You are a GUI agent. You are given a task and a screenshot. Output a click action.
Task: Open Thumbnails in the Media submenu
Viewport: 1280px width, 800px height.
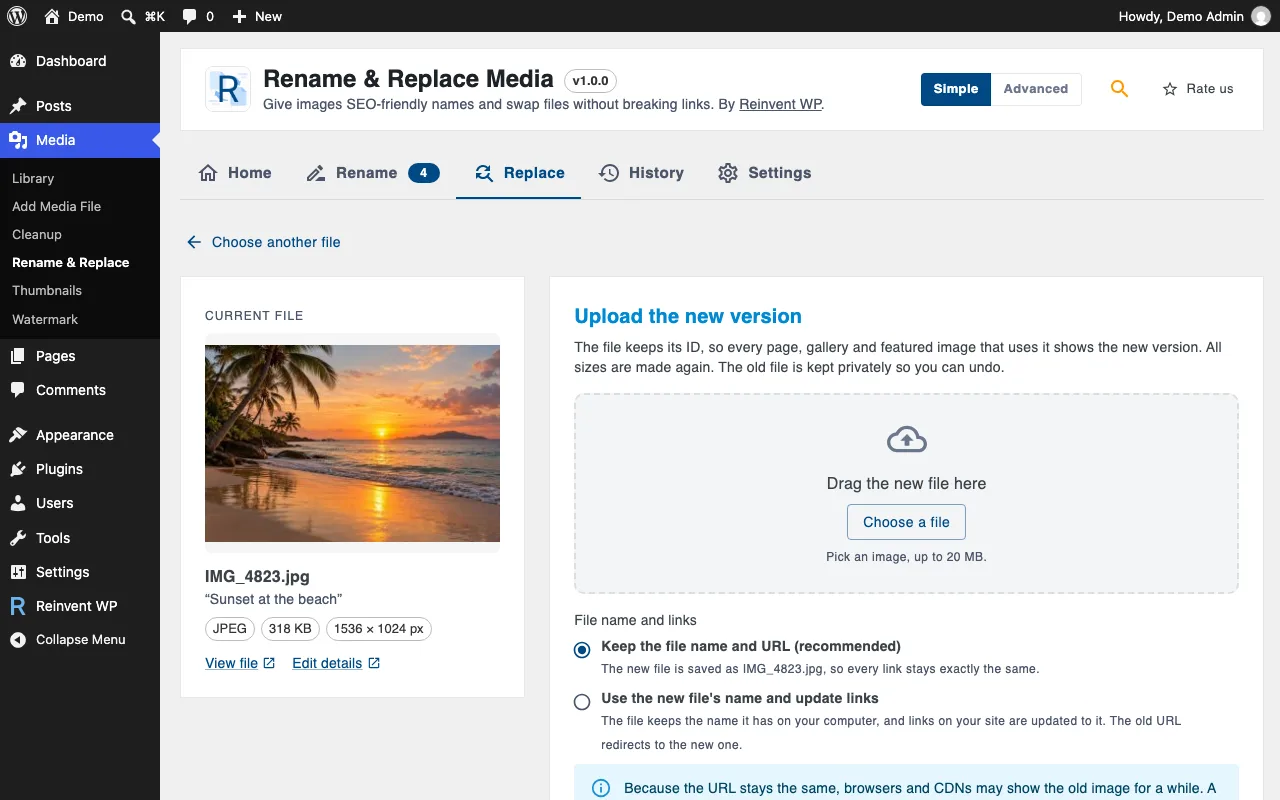47,290
